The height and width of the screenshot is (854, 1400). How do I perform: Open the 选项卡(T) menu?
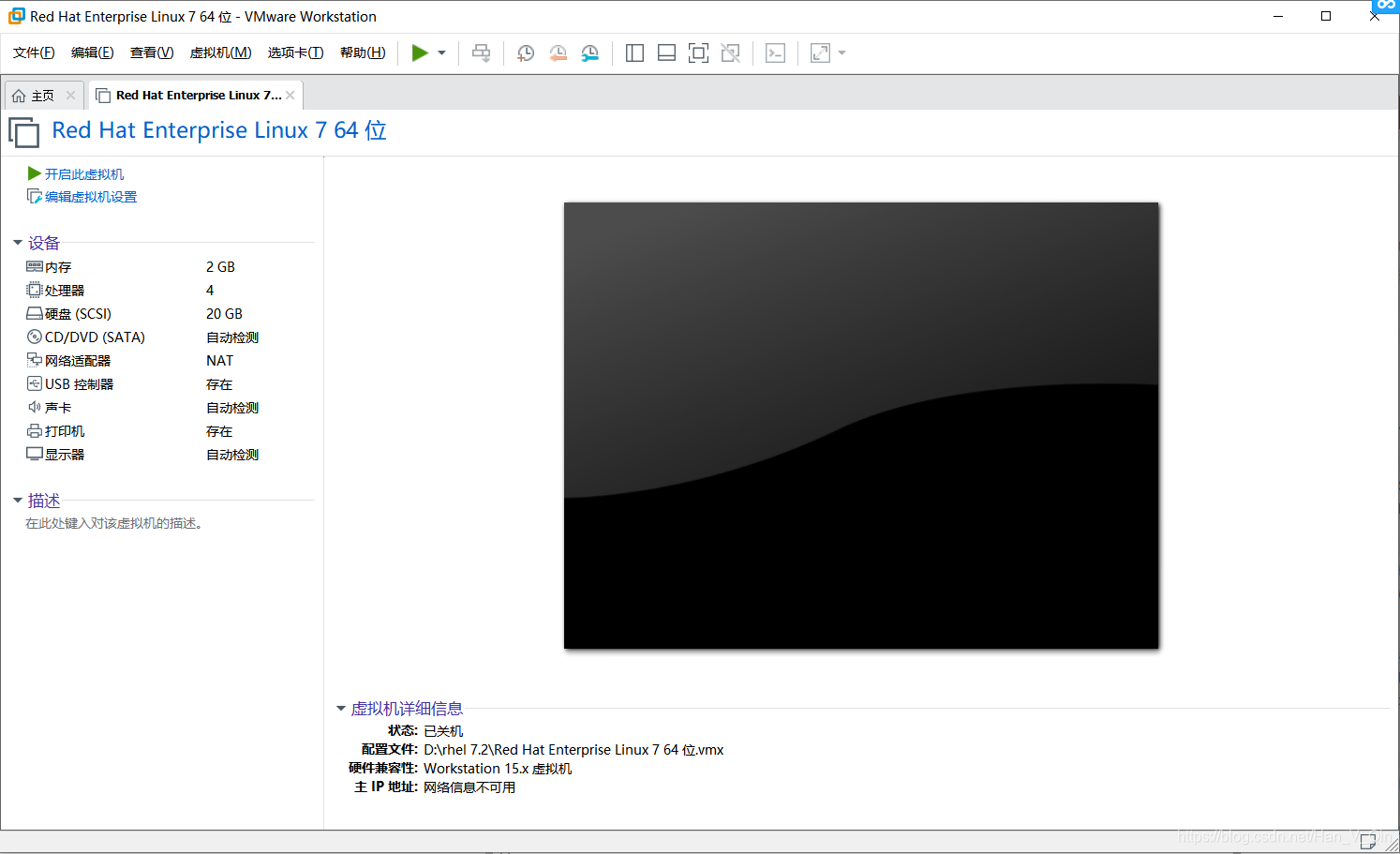point(295,52)
